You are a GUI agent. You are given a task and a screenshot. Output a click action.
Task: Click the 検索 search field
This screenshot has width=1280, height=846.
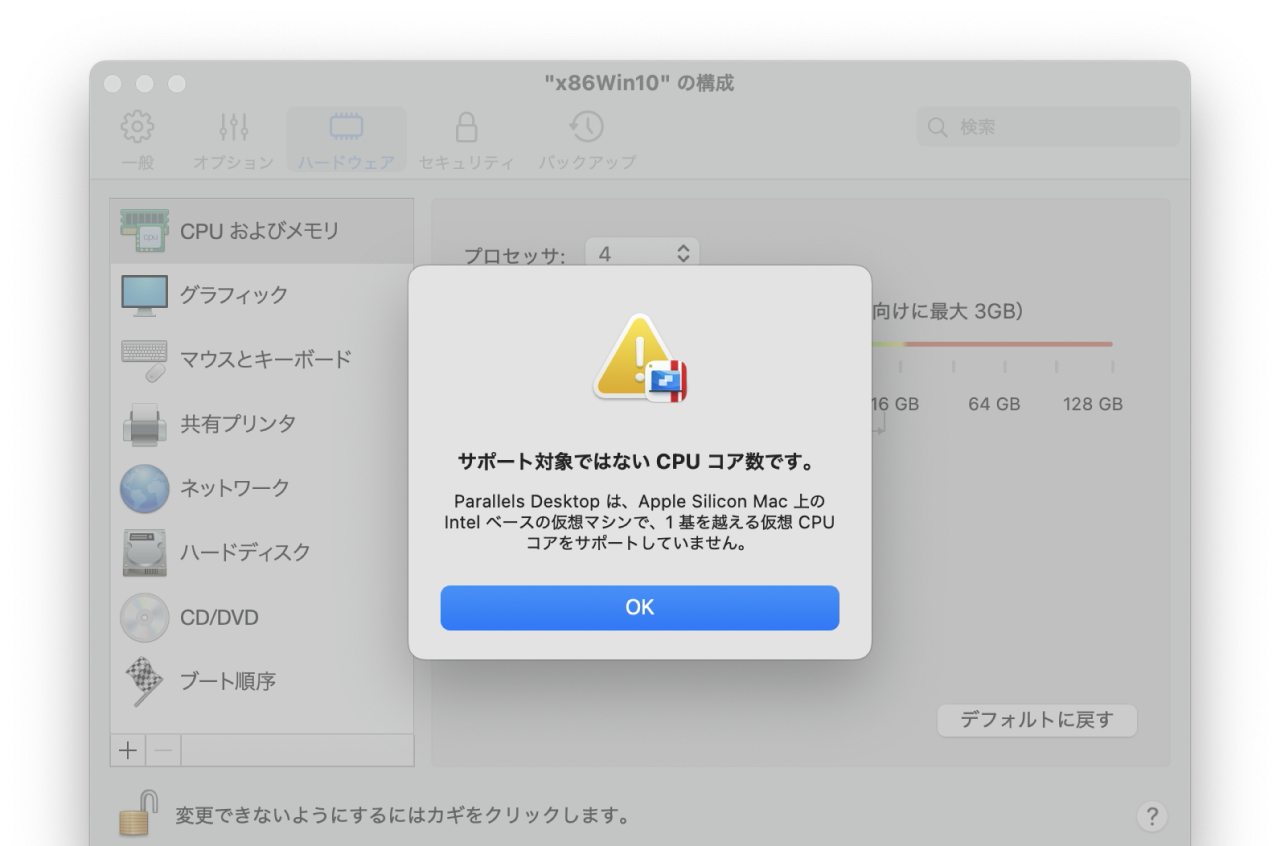(x=1048, y=127)
